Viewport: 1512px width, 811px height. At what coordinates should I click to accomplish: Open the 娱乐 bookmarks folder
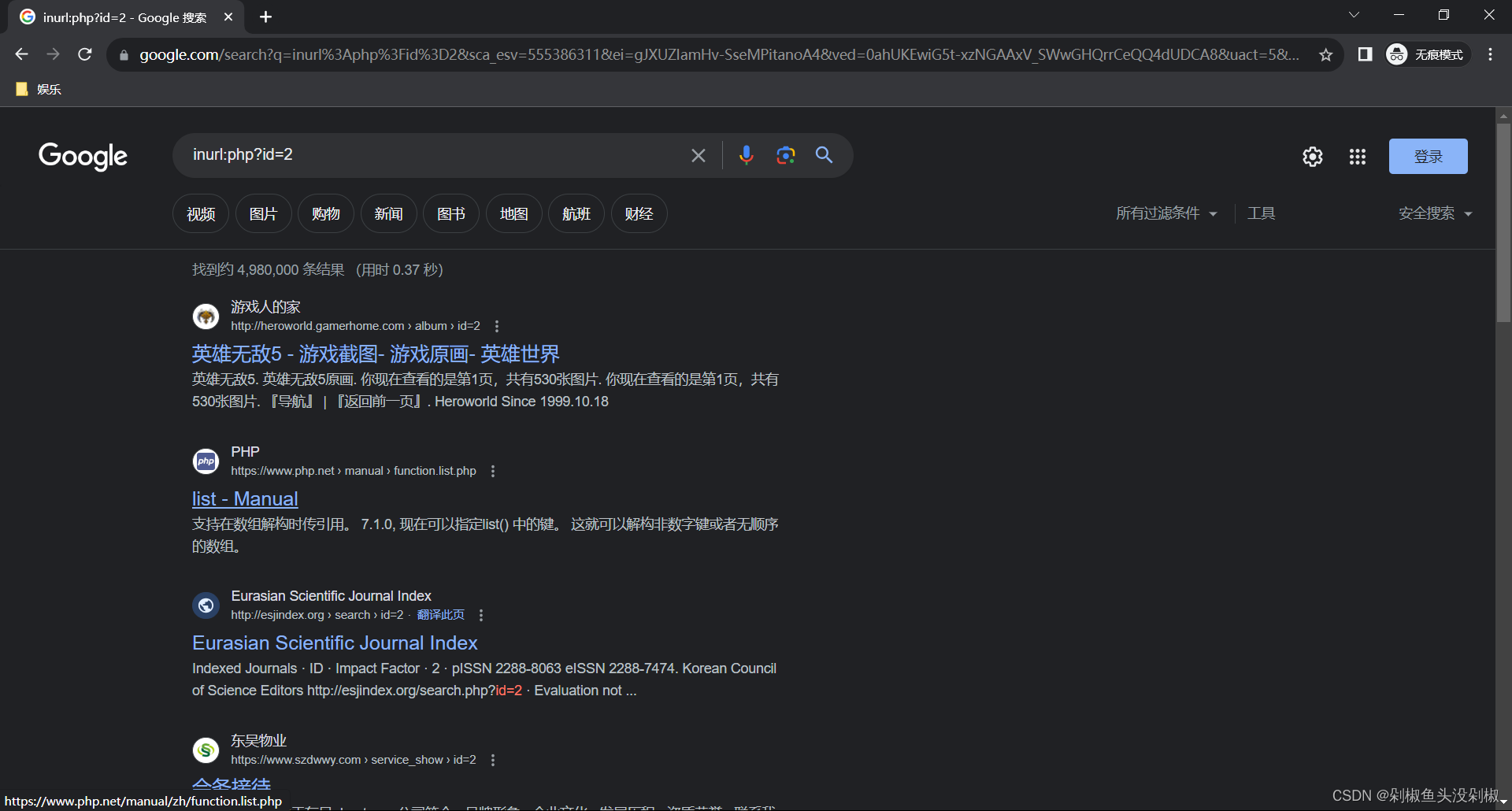39,89
